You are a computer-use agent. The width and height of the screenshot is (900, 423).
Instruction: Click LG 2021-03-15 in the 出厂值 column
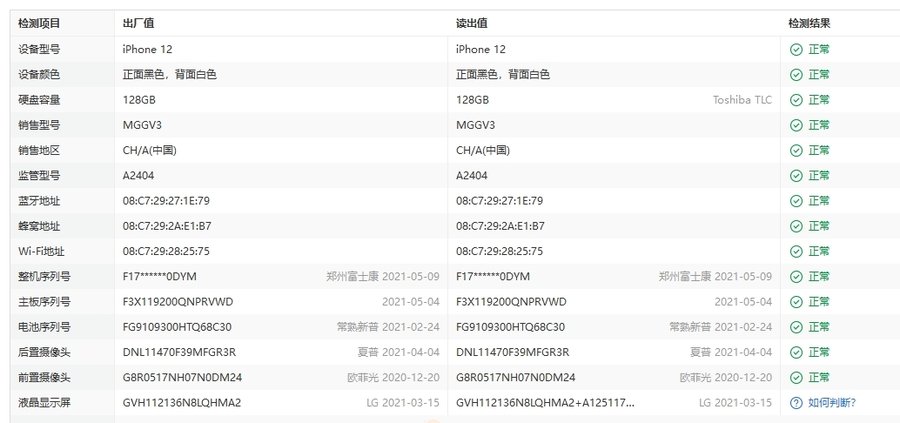coord(403,403)
